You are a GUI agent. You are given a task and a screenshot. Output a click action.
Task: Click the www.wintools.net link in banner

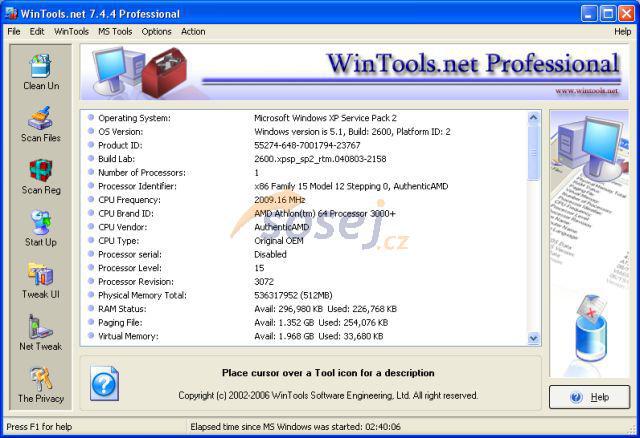586,91
